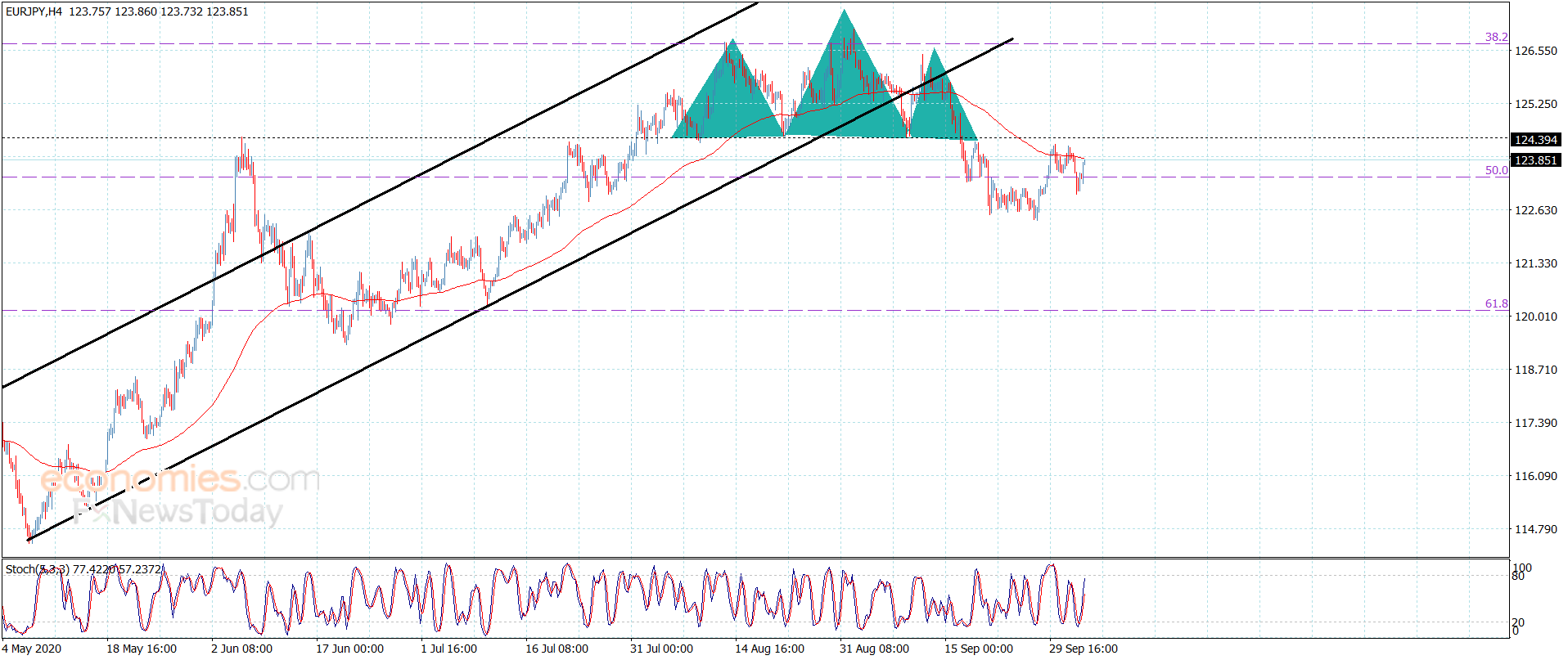Screen dimensions: 1568x660
Task: Select the tallest teal head triangle
Action: pos(845,90)
